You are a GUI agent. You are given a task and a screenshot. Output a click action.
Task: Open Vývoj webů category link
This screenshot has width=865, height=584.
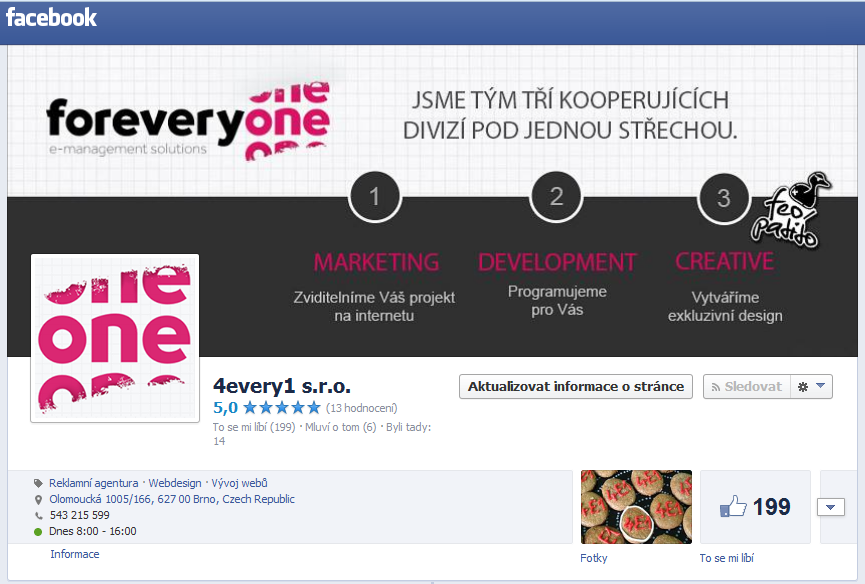[239, 483]
